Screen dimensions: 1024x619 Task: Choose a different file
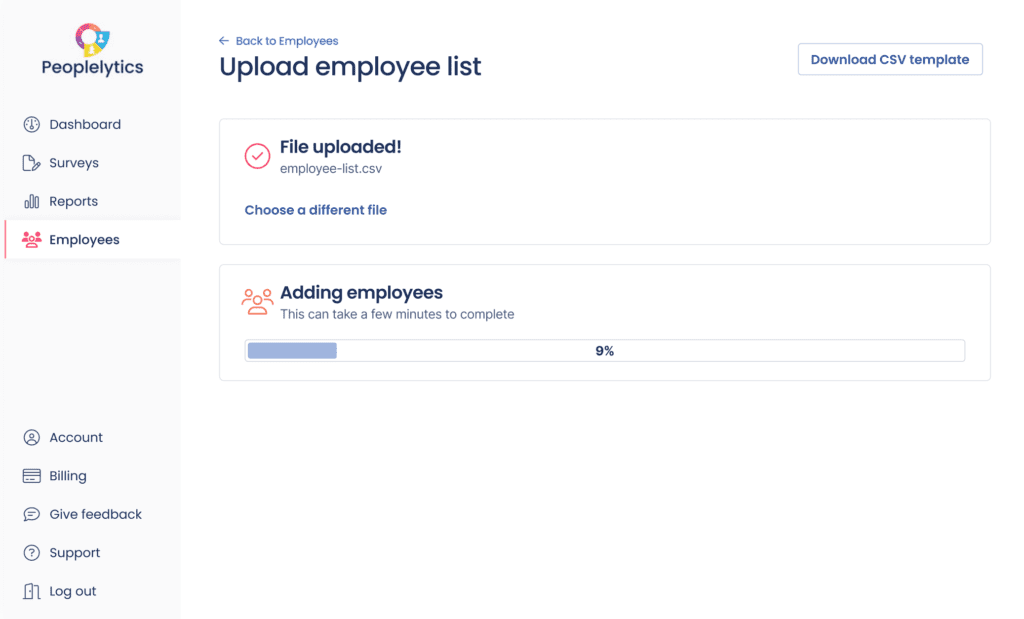(315, 210)
